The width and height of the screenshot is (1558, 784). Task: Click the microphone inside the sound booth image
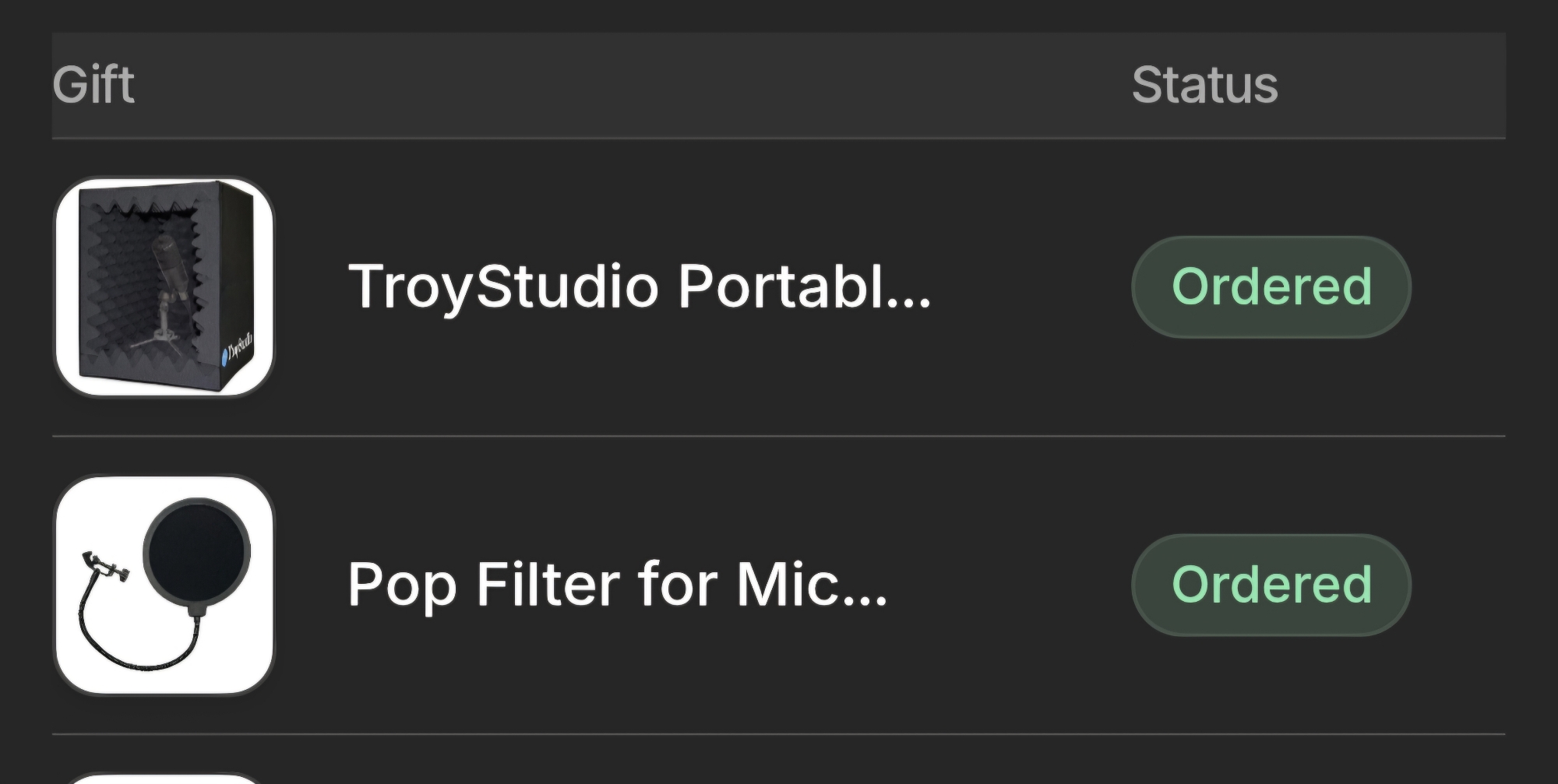170,261
